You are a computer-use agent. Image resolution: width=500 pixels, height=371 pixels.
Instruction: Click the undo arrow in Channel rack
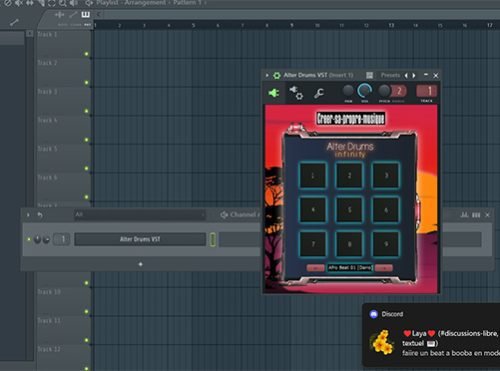point(40,215)
